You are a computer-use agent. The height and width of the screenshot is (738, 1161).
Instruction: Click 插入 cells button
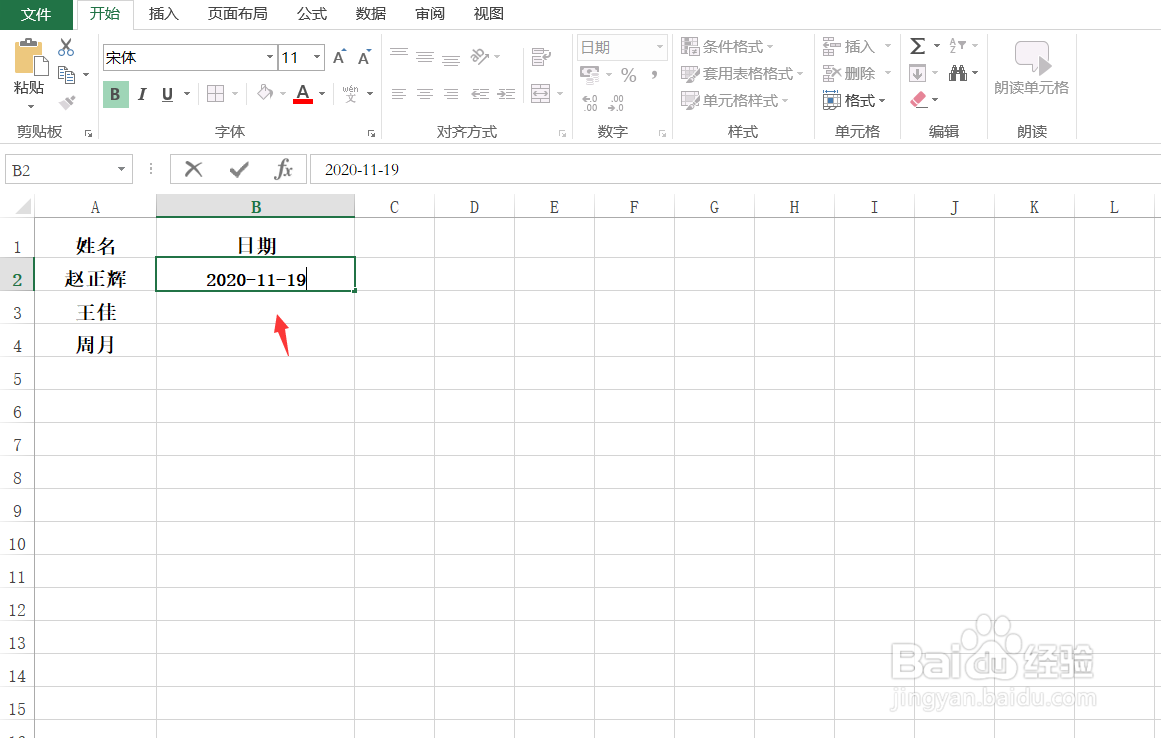point(849,47)
